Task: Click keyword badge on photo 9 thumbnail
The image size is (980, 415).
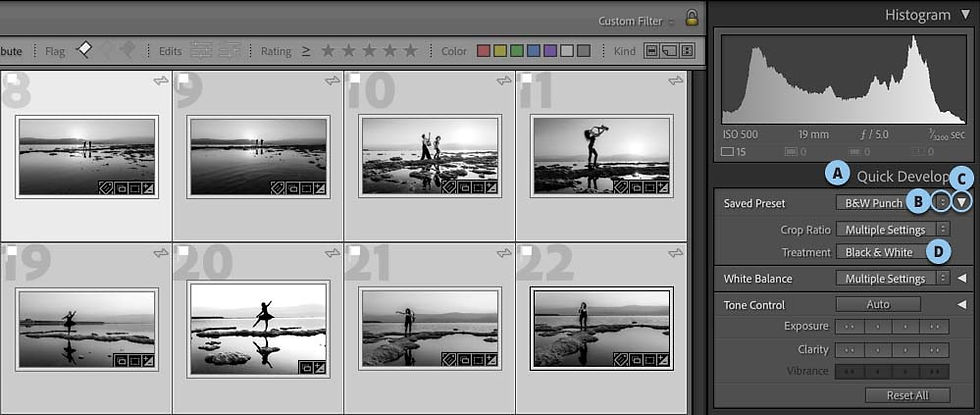Action: 277,188
